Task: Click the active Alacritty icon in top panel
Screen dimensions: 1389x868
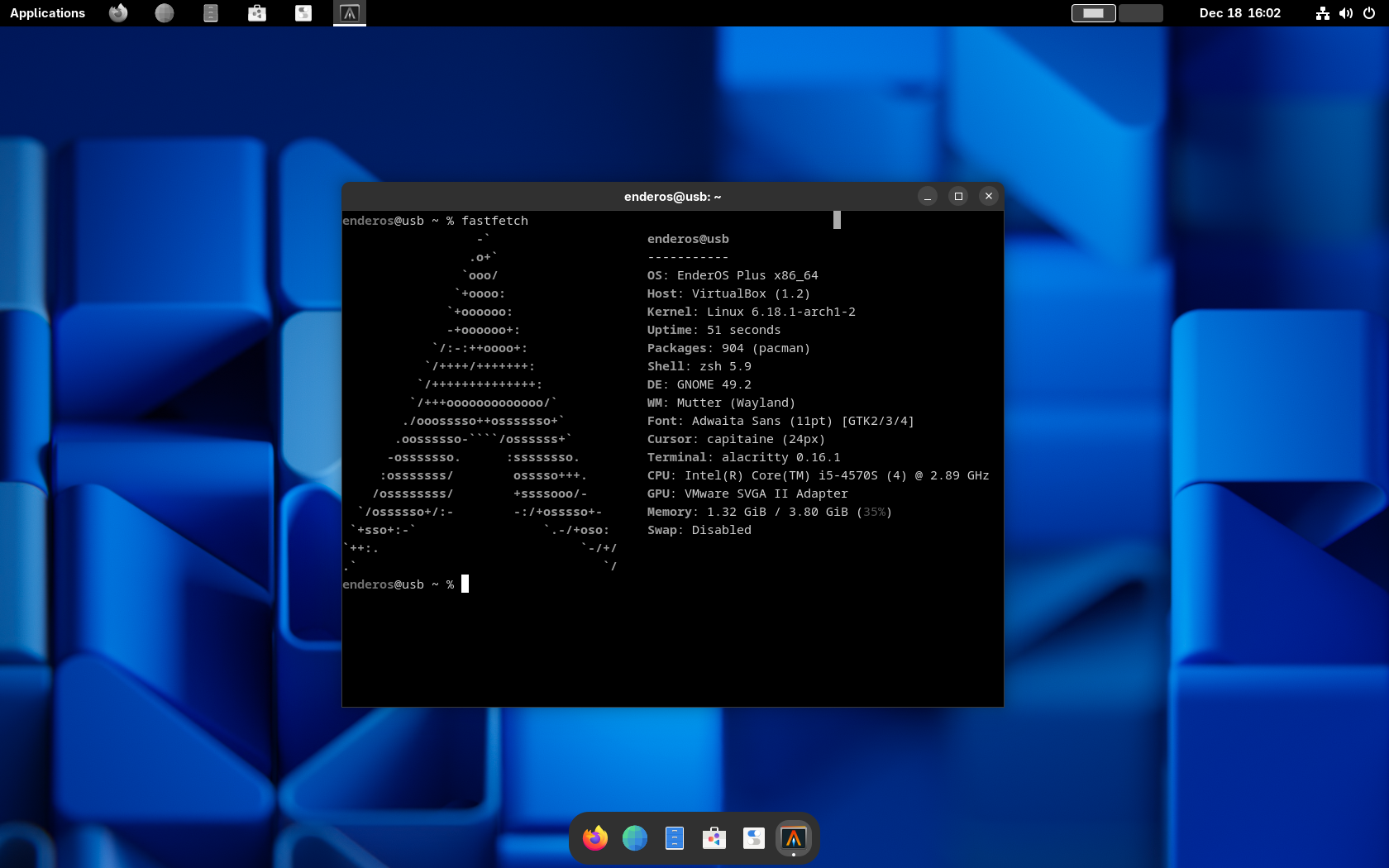Action: coord(350,13)
